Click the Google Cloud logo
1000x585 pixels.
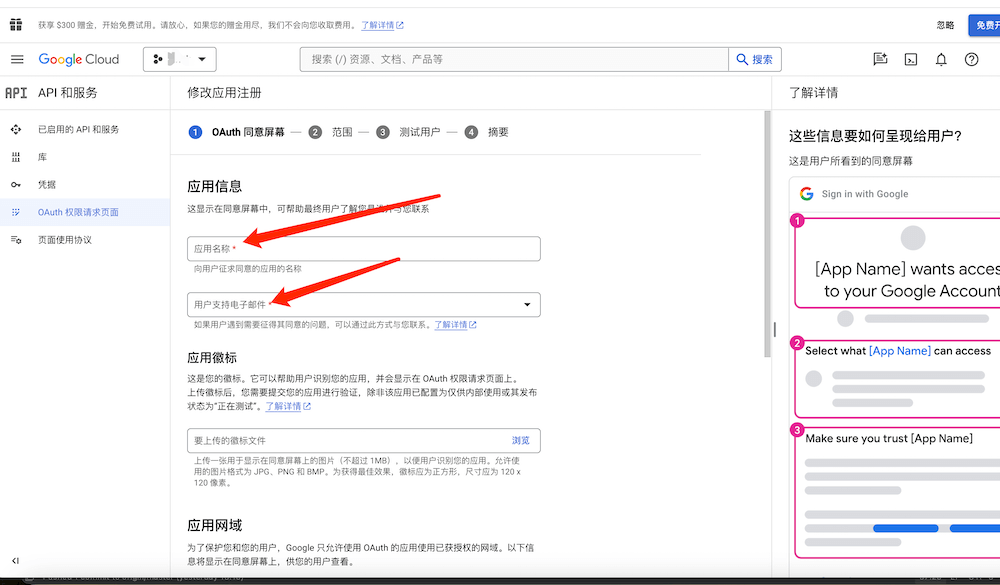click(x=79, y=59)
